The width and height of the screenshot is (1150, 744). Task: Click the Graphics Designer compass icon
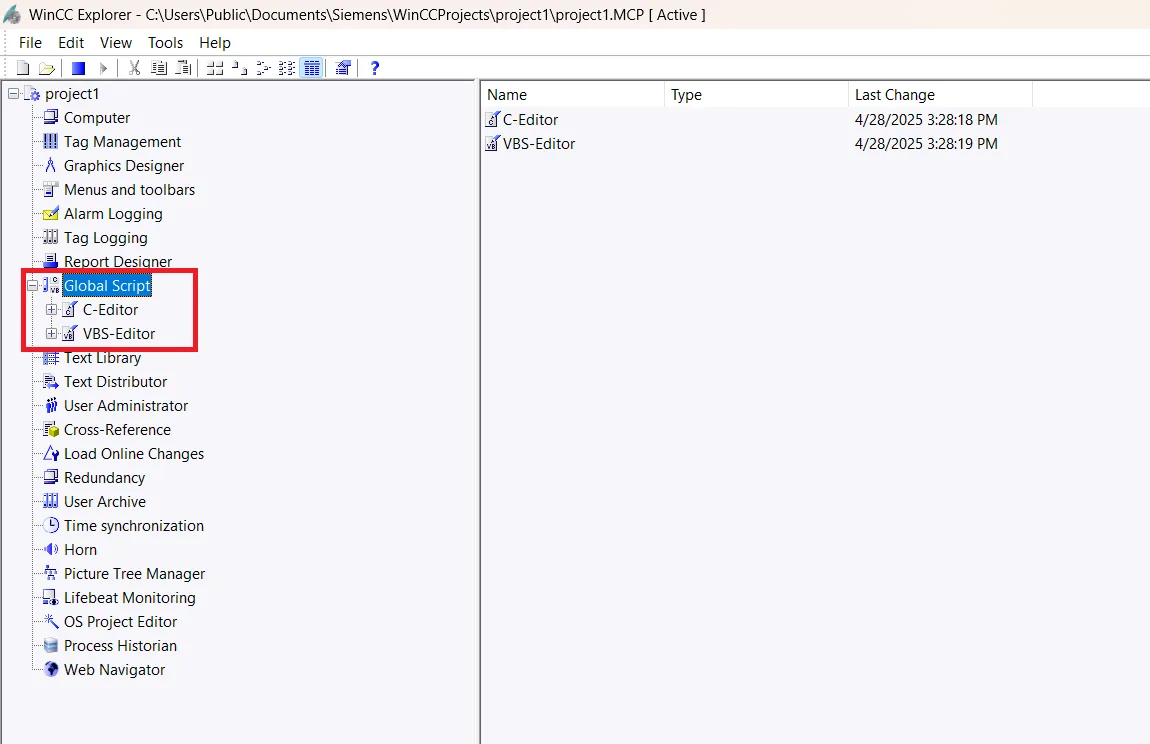[51, 166]
